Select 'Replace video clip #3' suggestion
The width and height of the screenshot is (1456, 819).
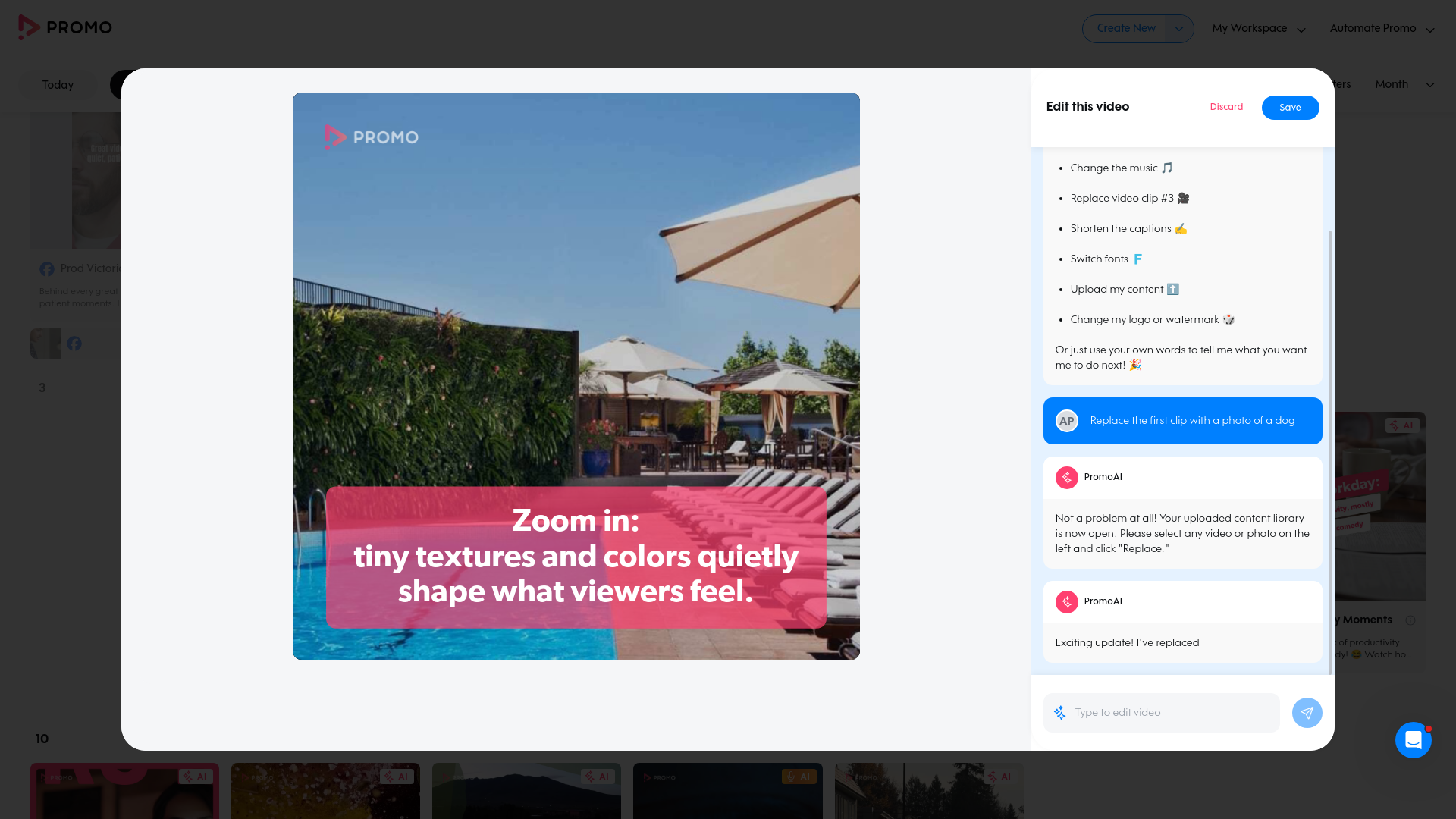(1129, 199)
